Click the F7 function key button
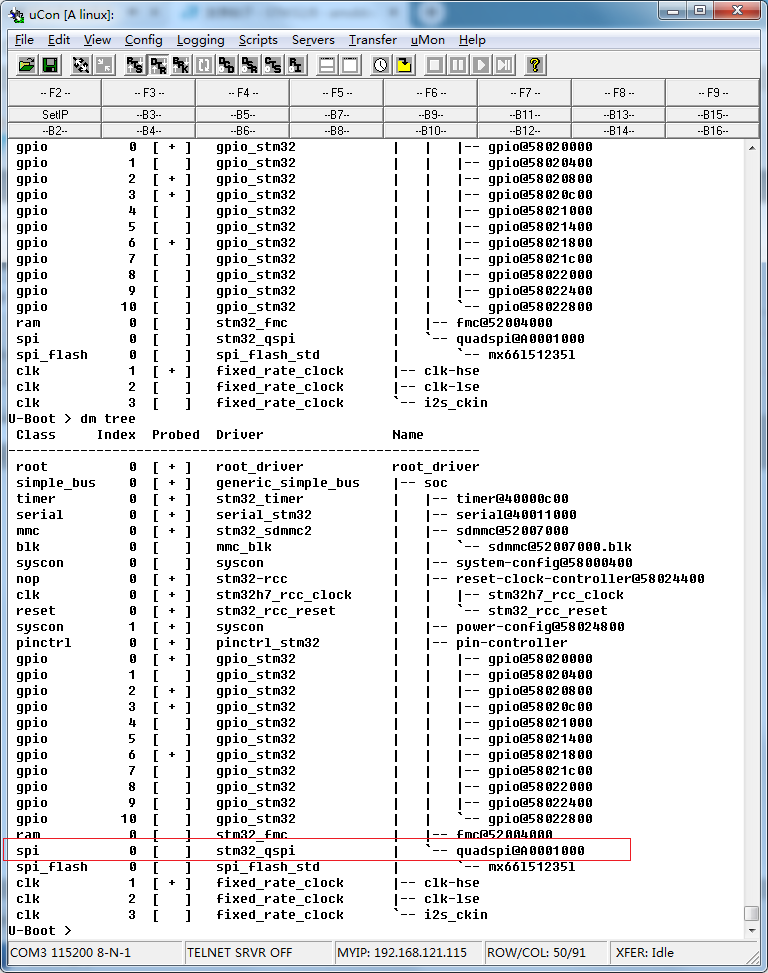 [525, 92]
